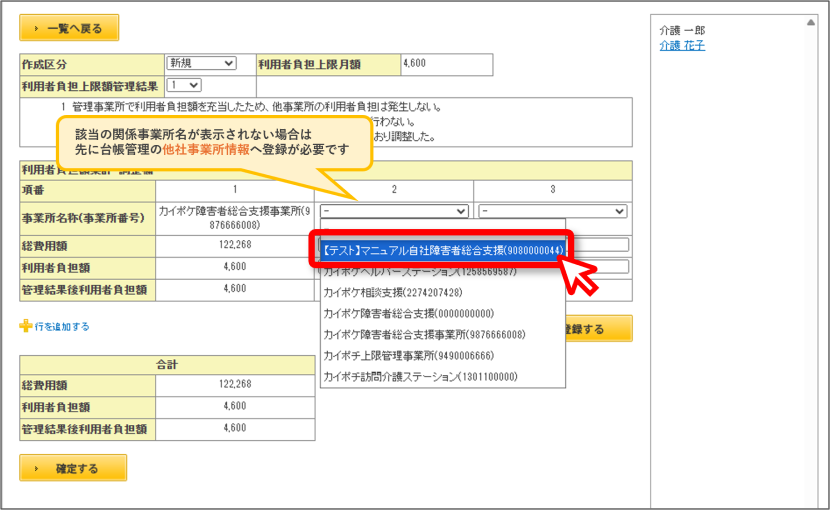This screenshot has width=830, height=510.
Task: Open the 作成区分 dropdown showing 新規
Action: pyautogui.click(x=201, y=63)
